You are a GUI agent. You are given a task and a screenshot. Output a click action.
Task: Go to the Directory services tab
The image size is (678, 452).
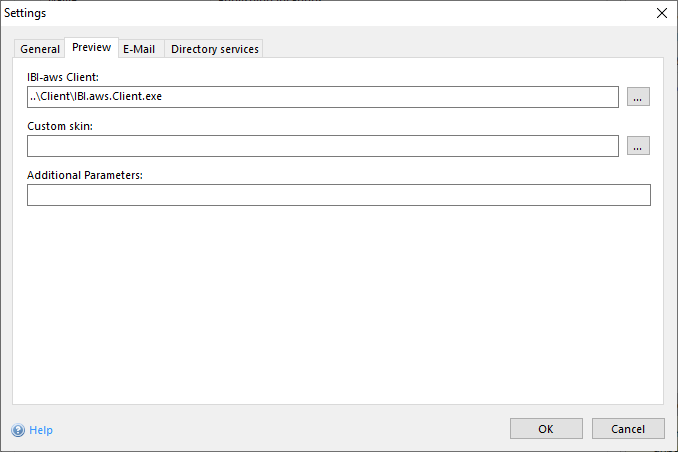point(214,49)
